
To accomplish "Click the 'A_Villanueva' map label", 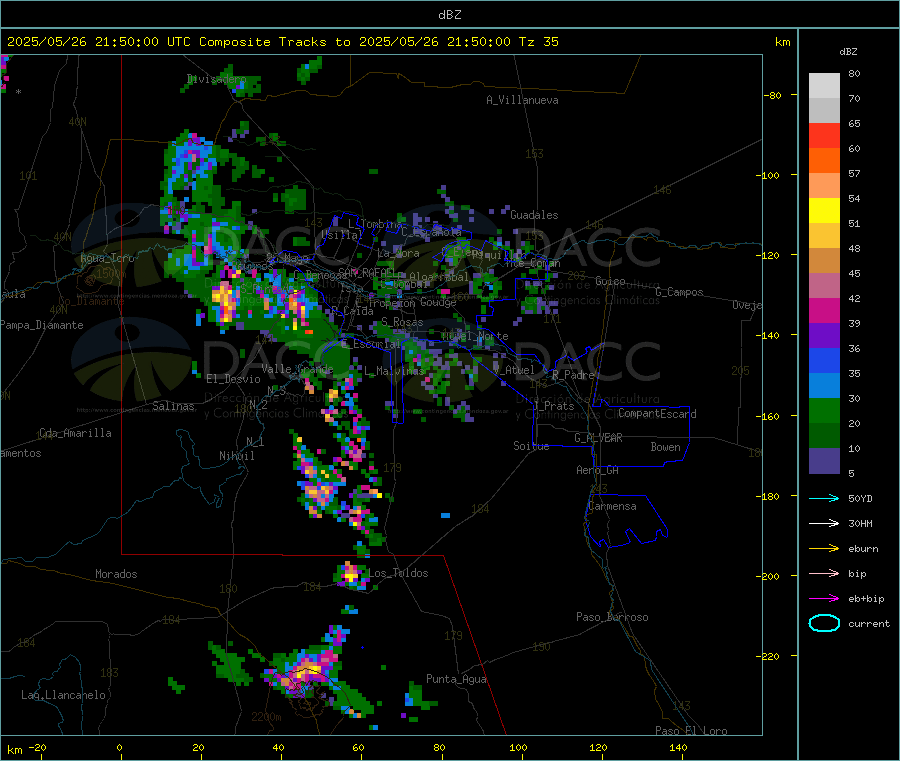I will coord(522,100).
